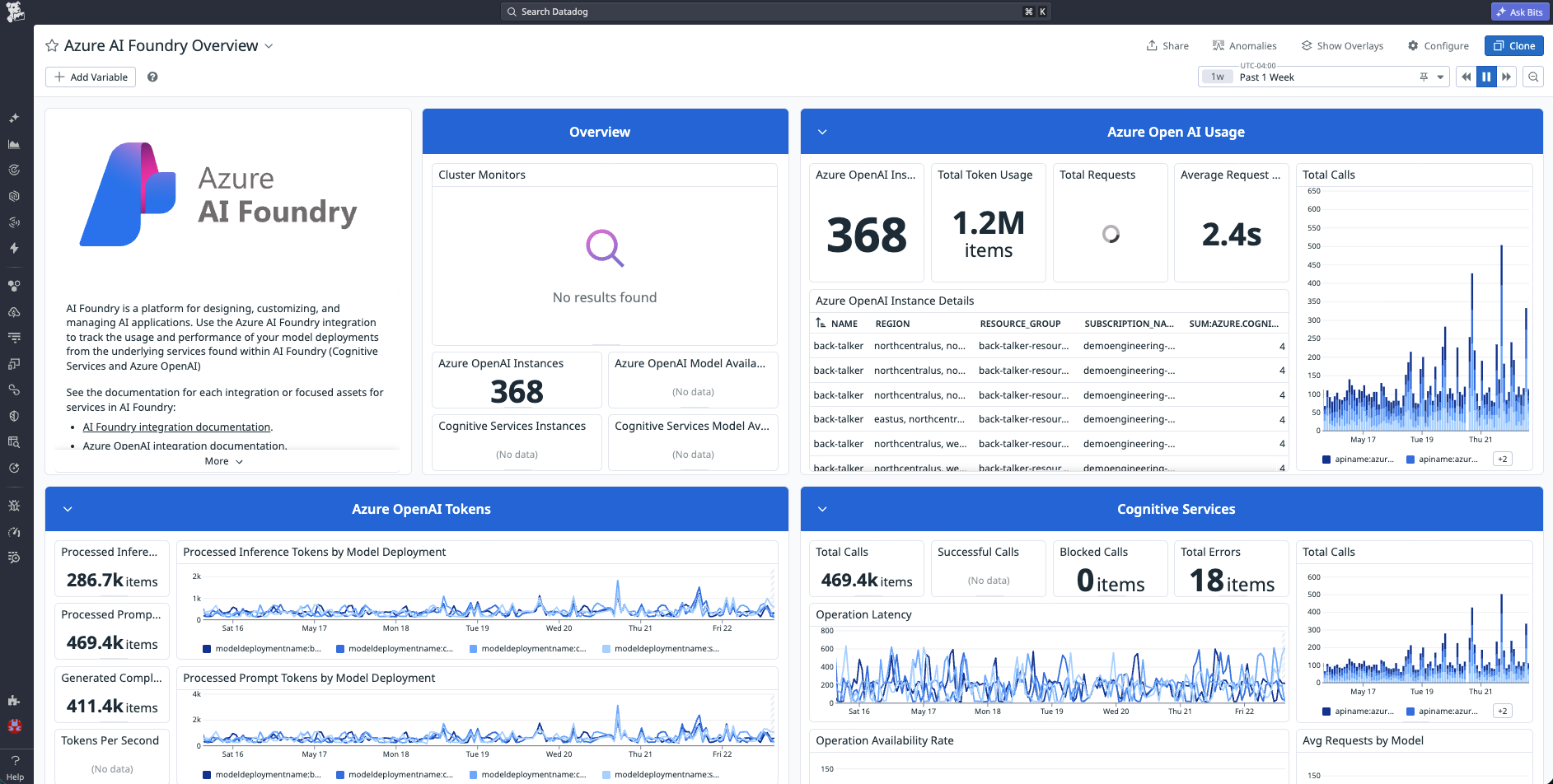Screen dimensions: 1553x784
Task: Click the 2.4s Average Request value
Action: 1231,236
